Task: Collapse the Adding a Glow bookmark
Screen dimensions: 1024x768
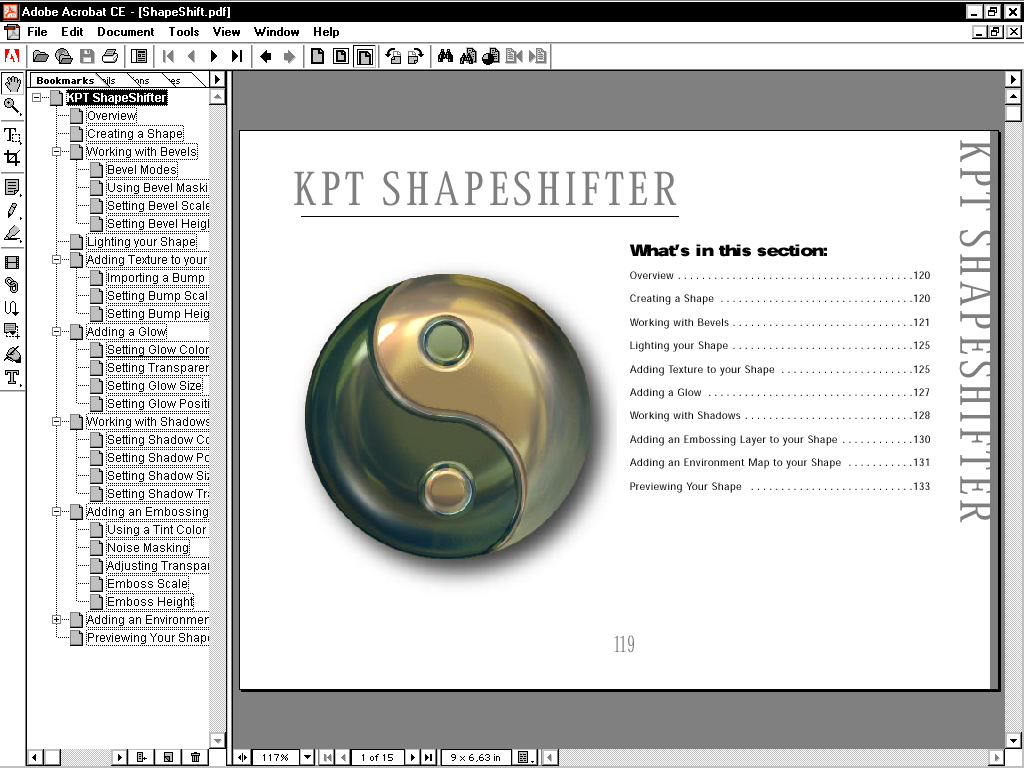Action: click(x=57, y=332)
